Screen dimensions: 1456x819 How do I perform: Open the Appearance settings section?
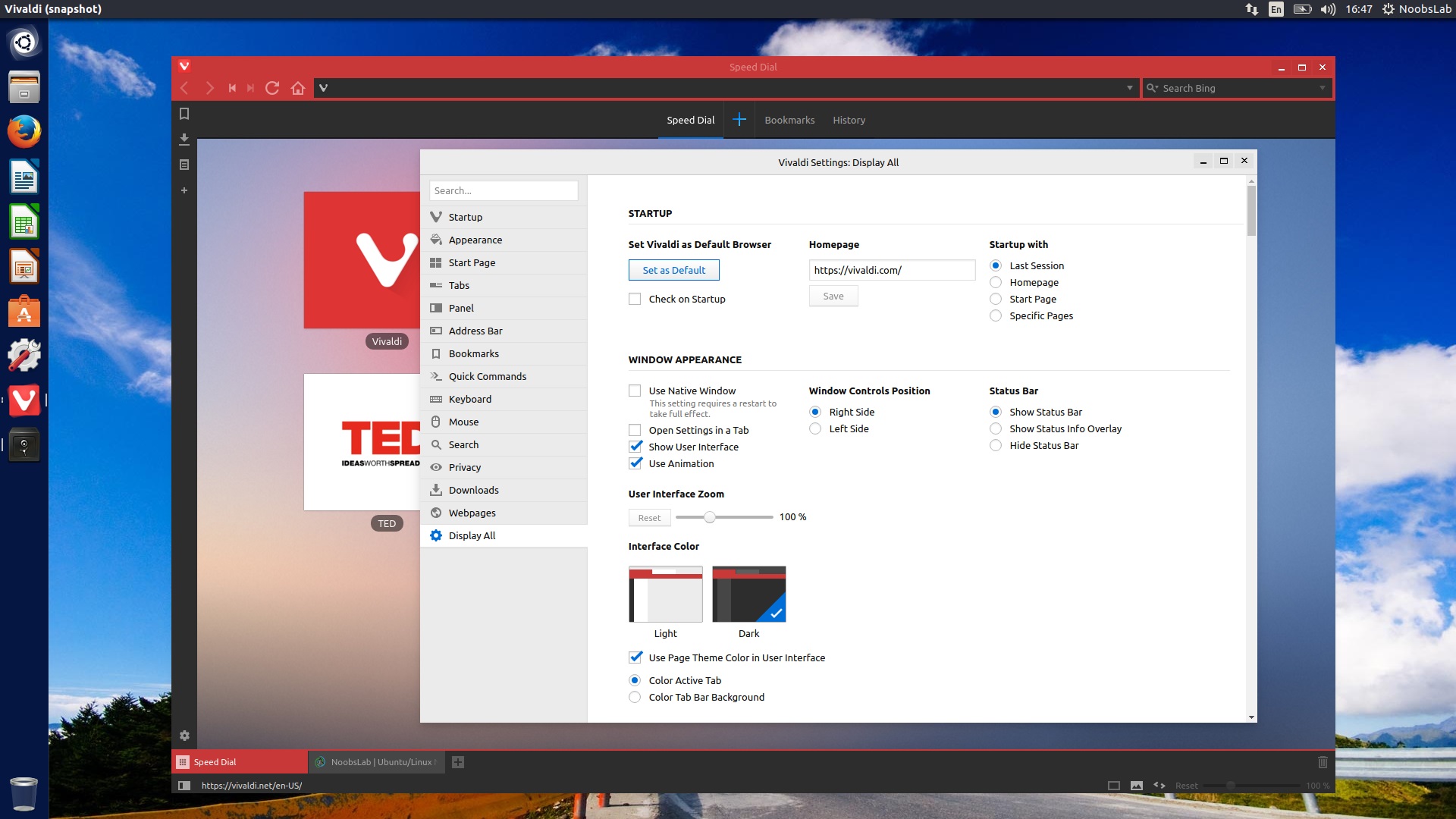coord(504,240)
